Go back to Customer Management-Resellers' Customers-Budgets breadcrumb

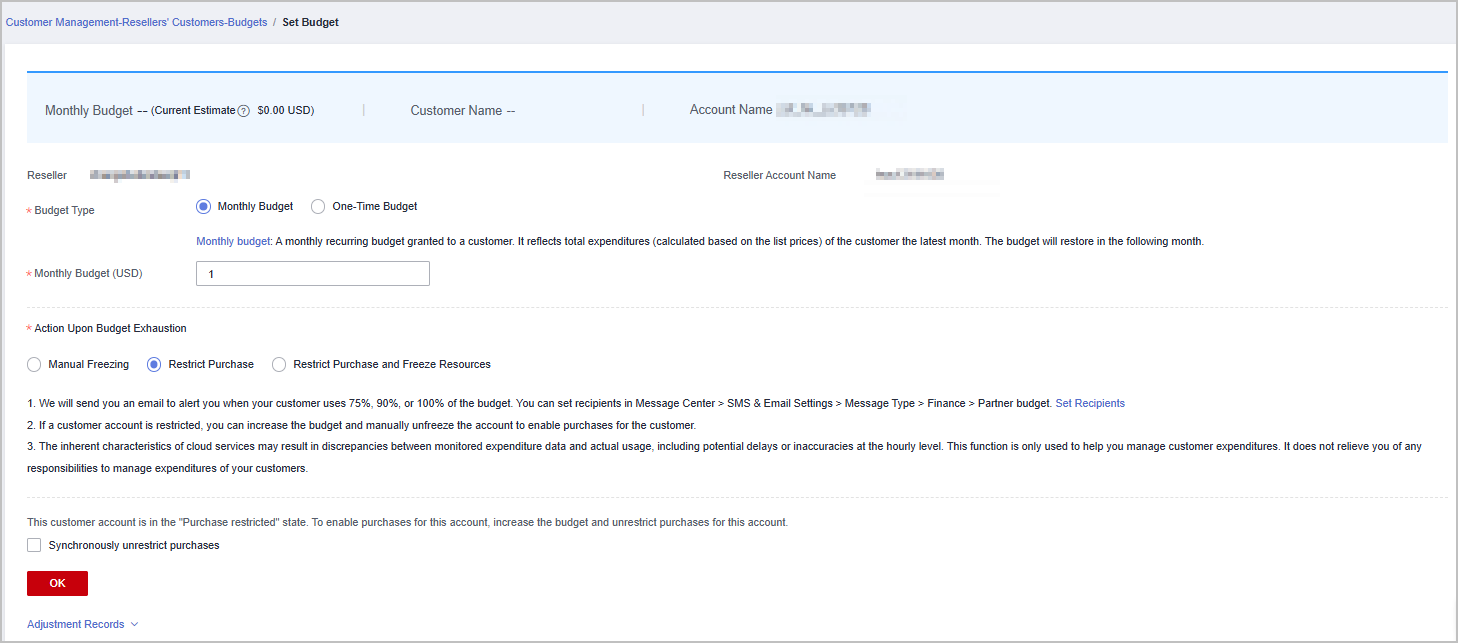click(x=137, y=22)
